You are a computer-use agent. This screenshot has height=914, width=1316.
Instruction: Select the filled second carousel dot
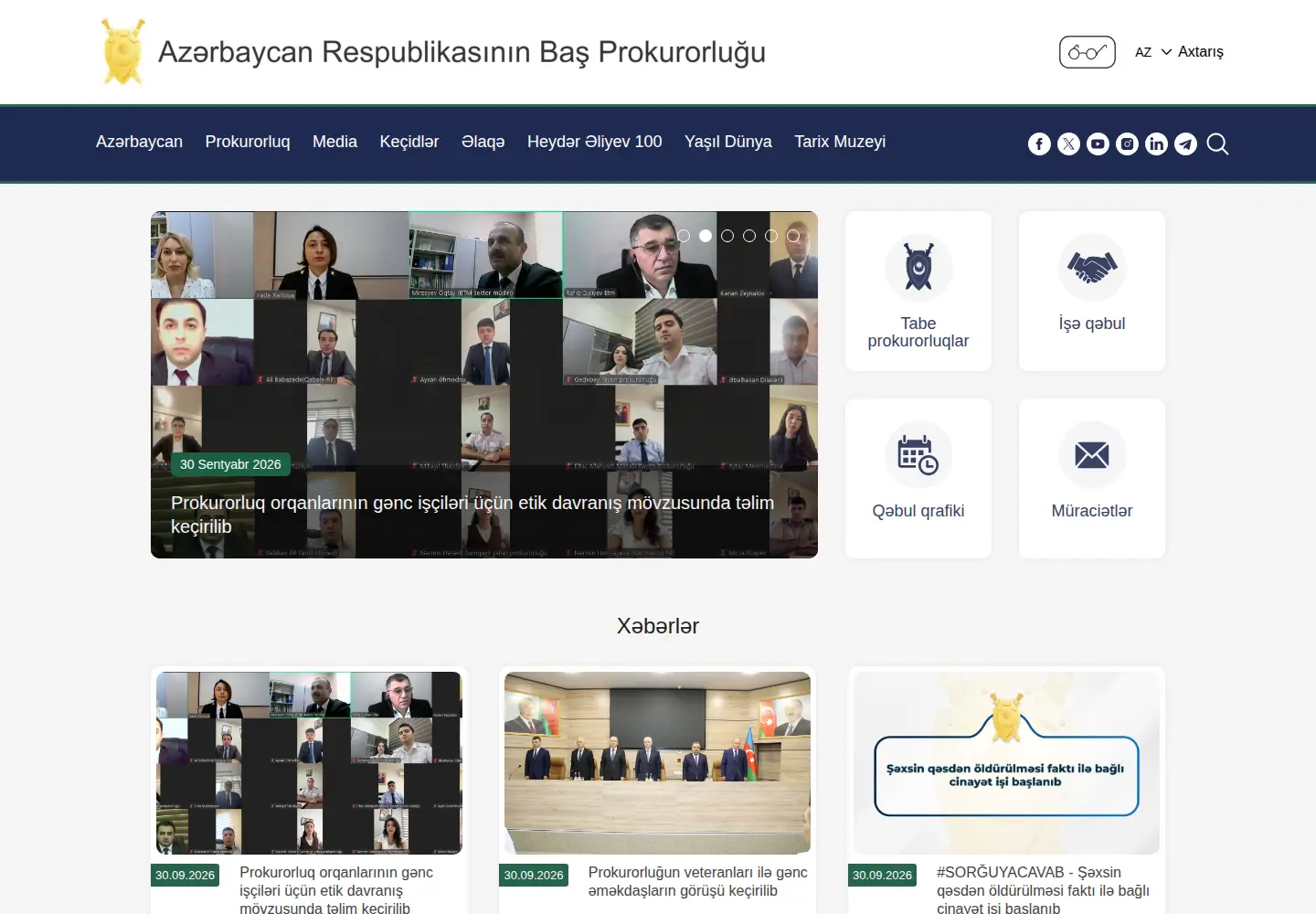pos(706,236)
